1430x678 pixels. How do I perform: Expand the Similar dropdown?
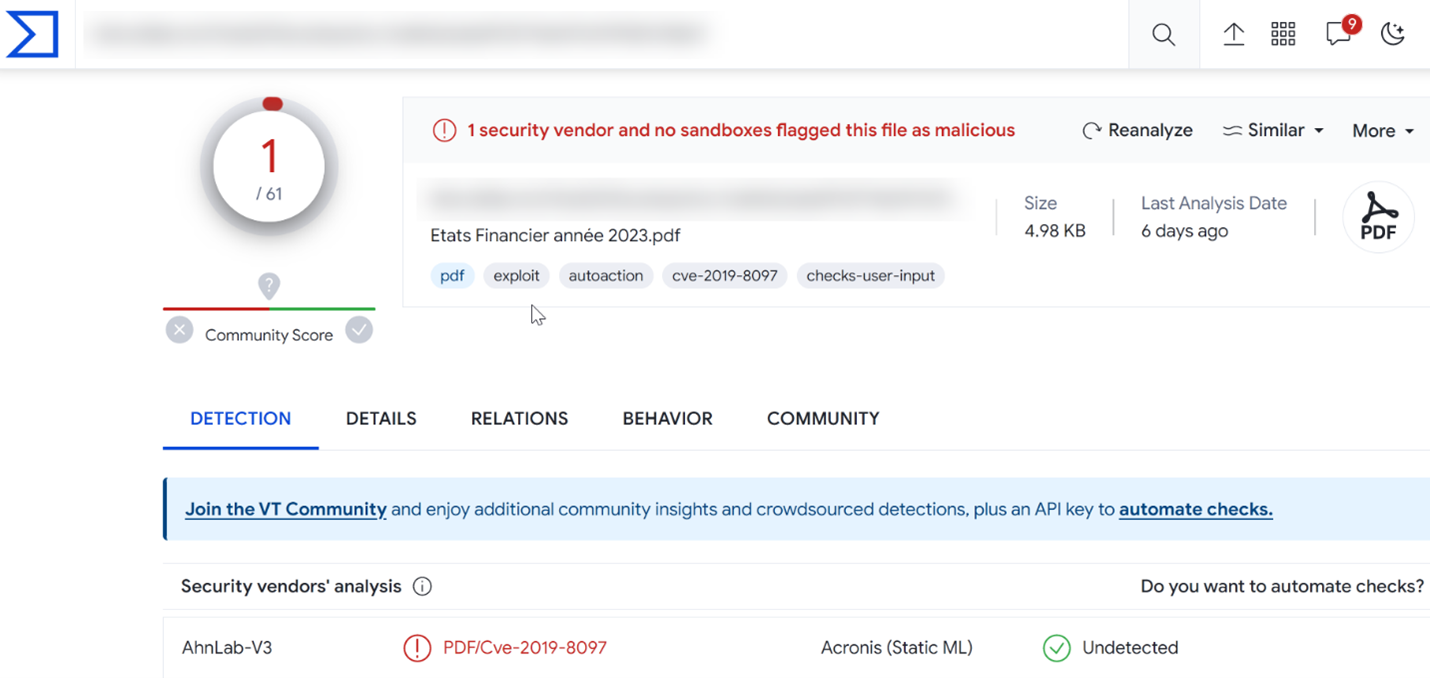(1273, 131)
